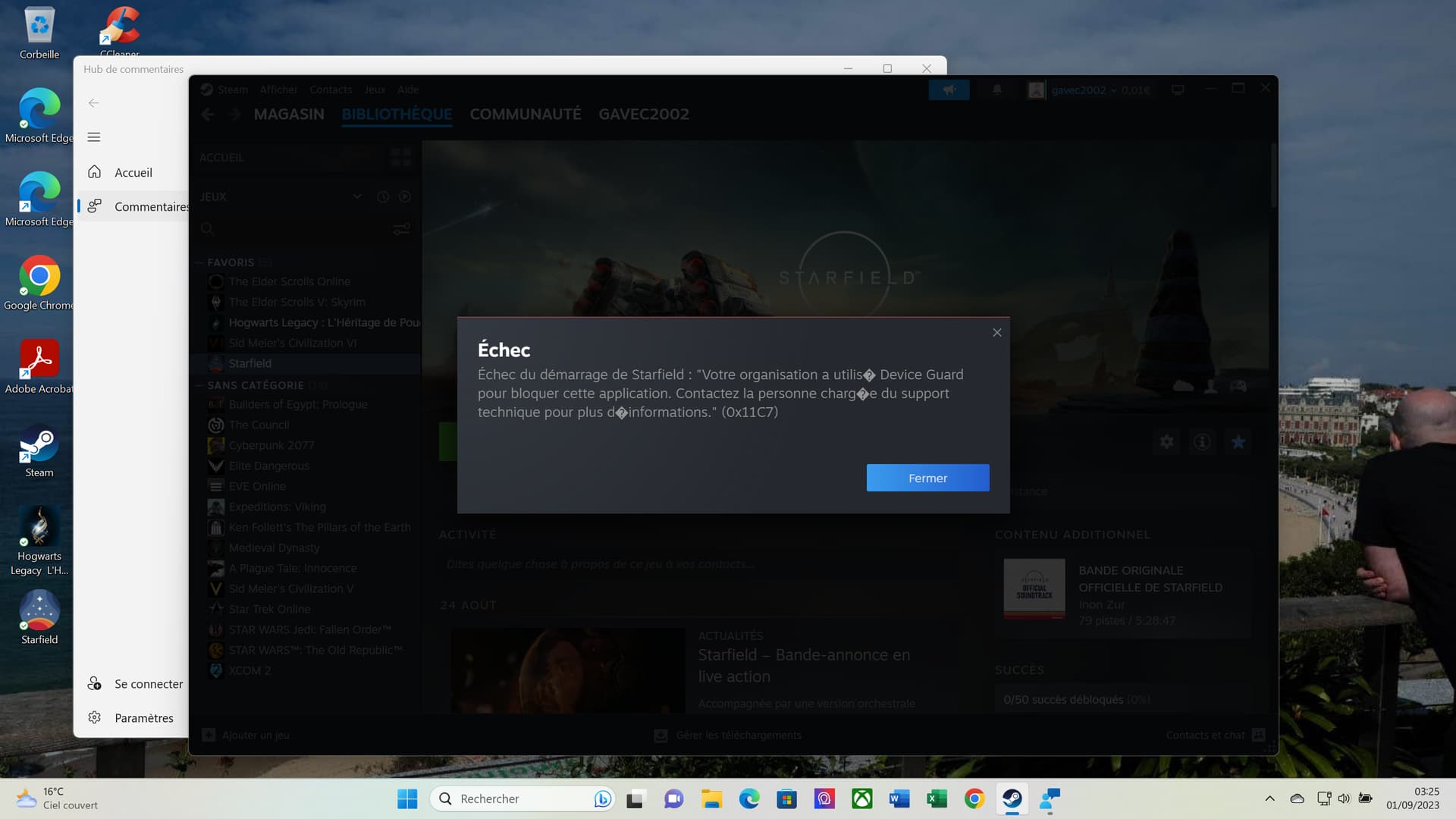1456x819 pixels.
Task: Open File Explorer from taskbar
Action: (x=711, y=799)
